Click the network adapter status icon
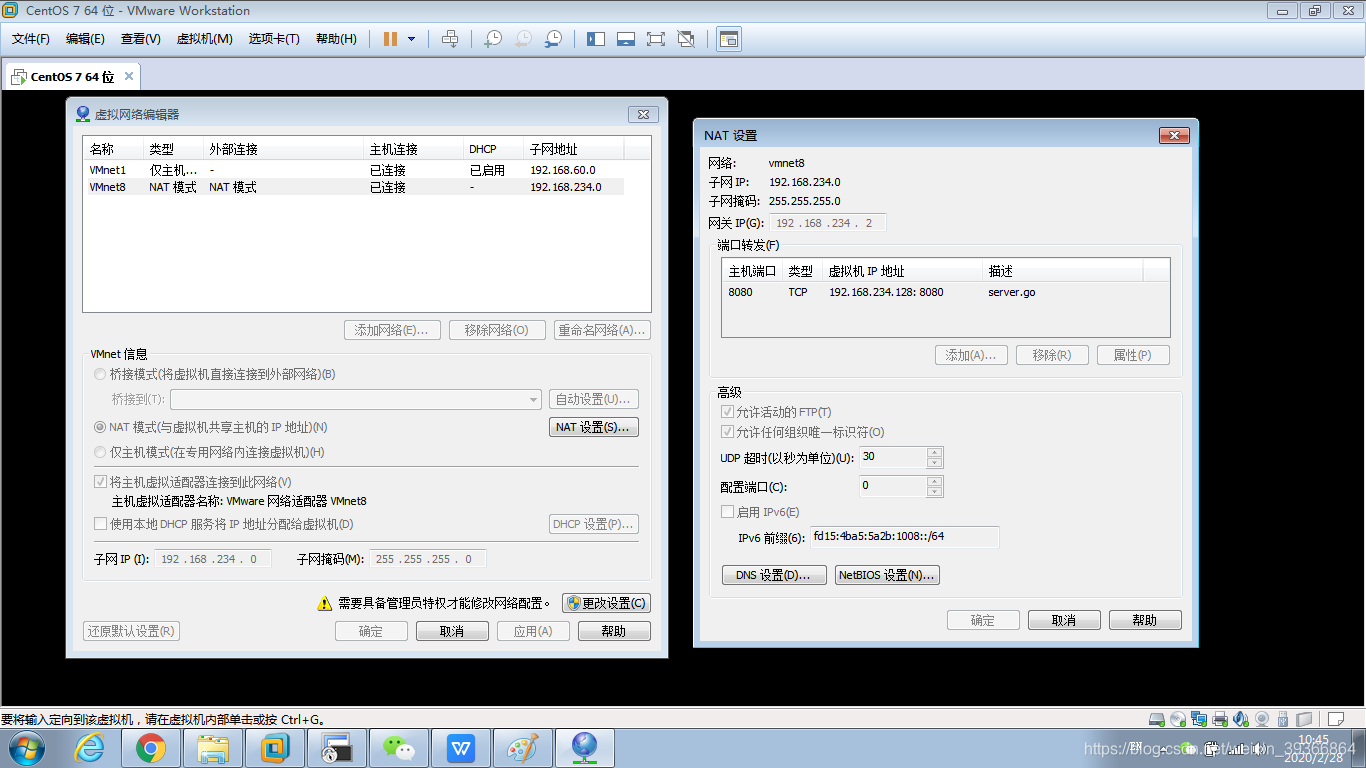The height and width of the screenshot is (768, 1366). pyautogui.click(x=1198, y=718)
